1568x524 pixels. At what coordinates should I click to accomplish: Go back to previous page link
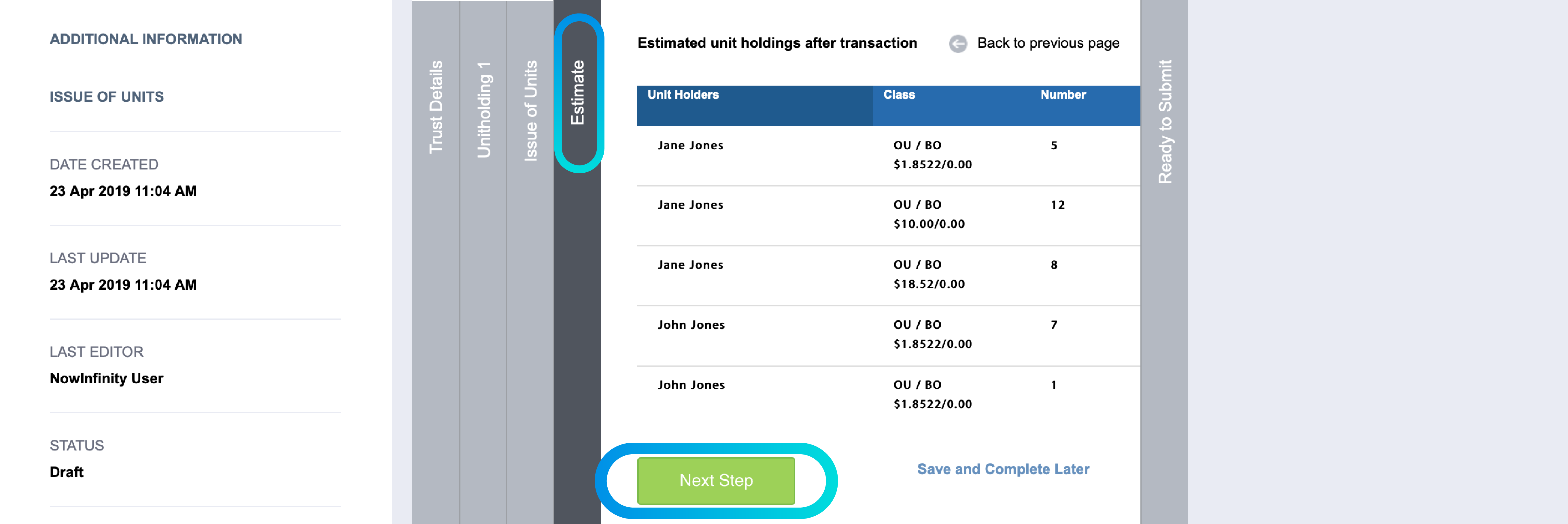(x=1048, y=43)
